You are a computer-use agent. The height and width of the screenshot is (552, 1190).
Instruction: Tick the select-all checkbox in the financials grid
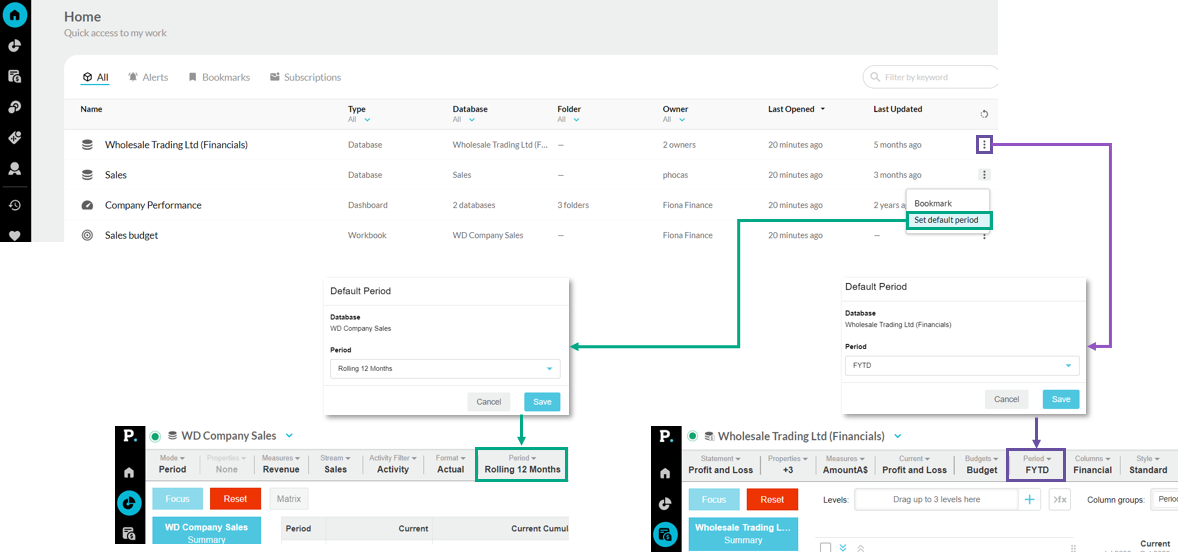[825, 547]
